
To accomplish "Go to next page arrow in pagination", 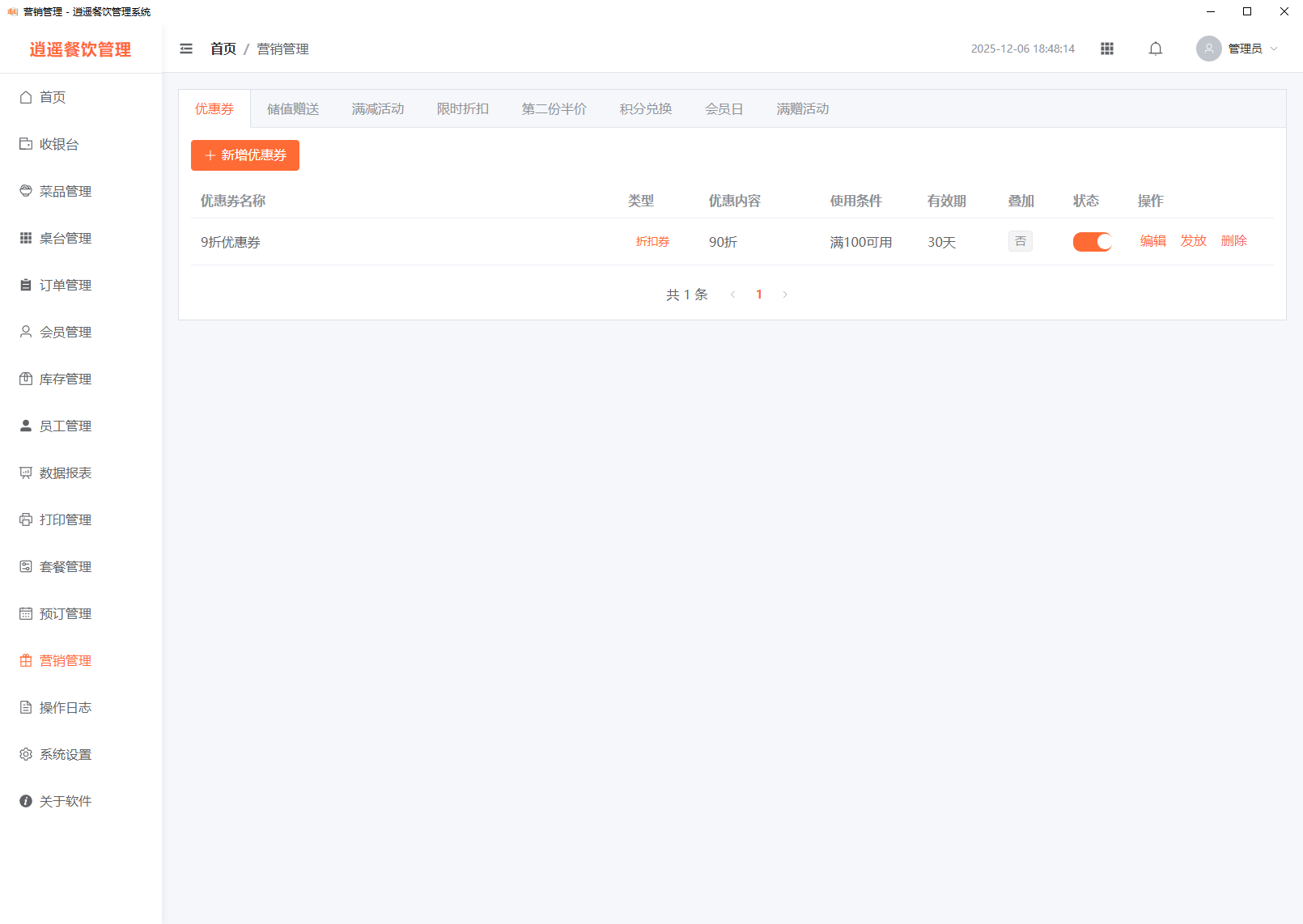I will coord(785,295).
